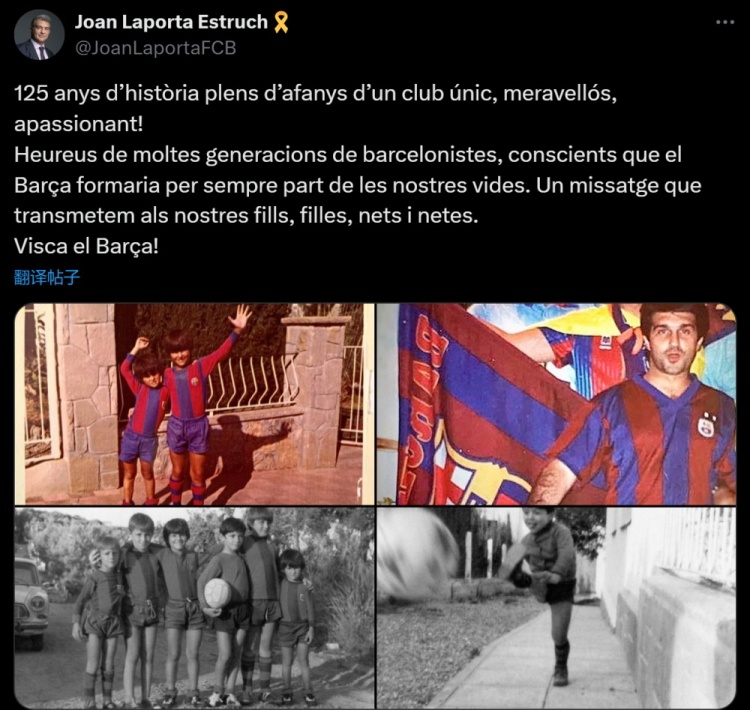The width and height of the screenshot is (750, 710).
Task: Click the "125 anys d'història" opening line
Action: (316, 93)
